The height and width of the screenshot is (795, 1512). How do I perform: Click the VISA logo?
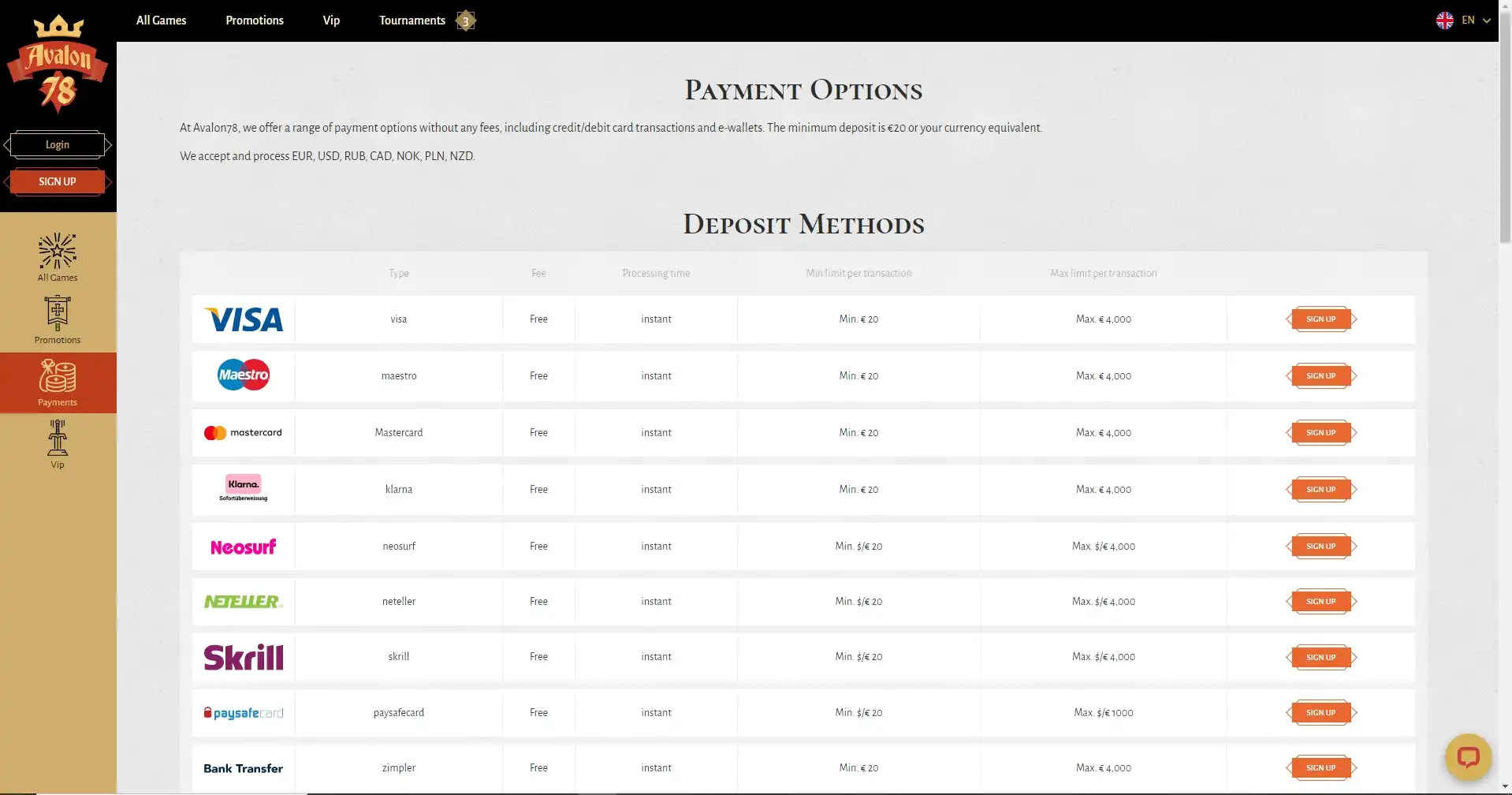[244, 319]
